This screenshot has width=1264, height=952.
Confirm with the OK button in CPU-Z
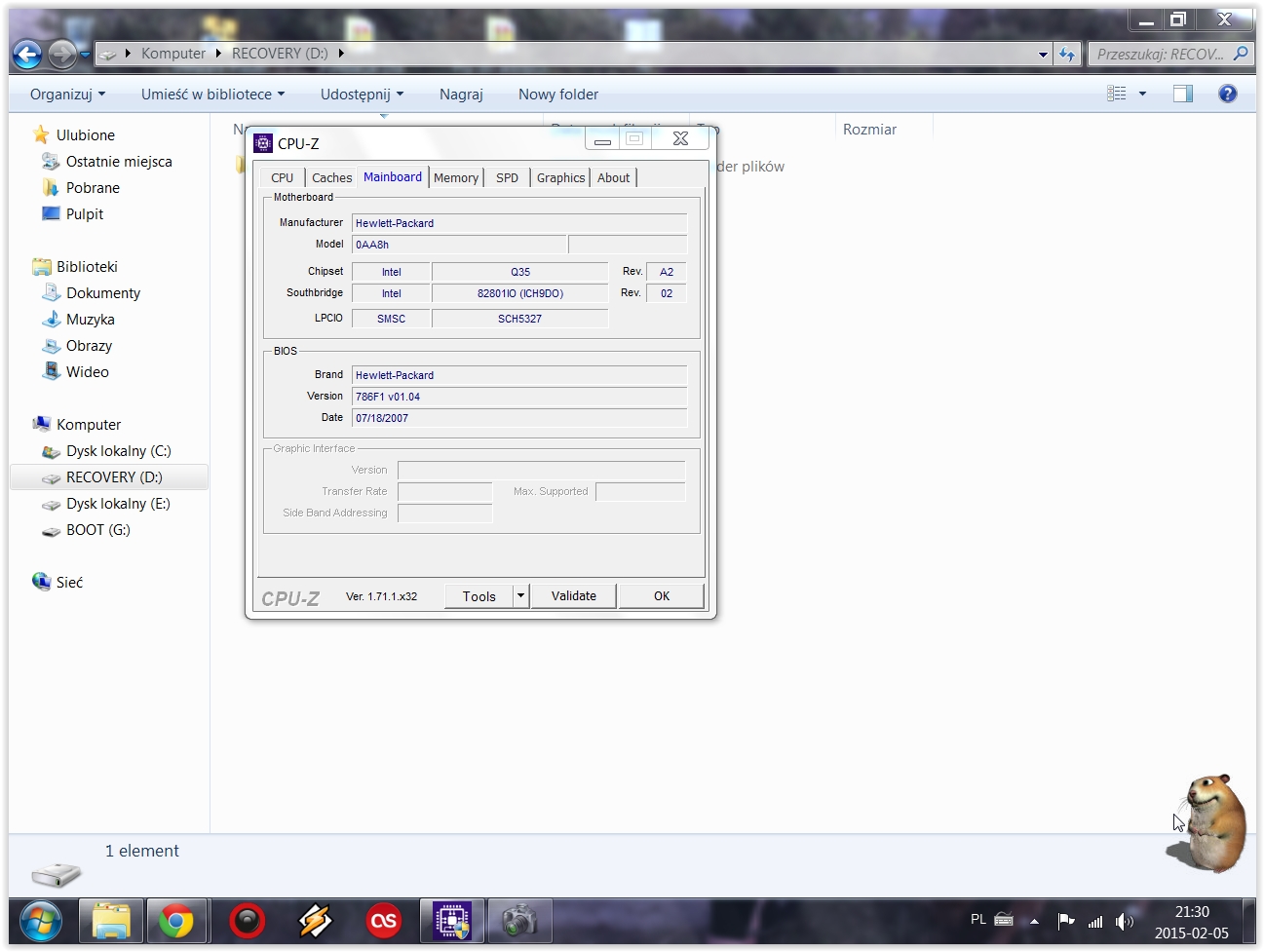tap(662, 596)
